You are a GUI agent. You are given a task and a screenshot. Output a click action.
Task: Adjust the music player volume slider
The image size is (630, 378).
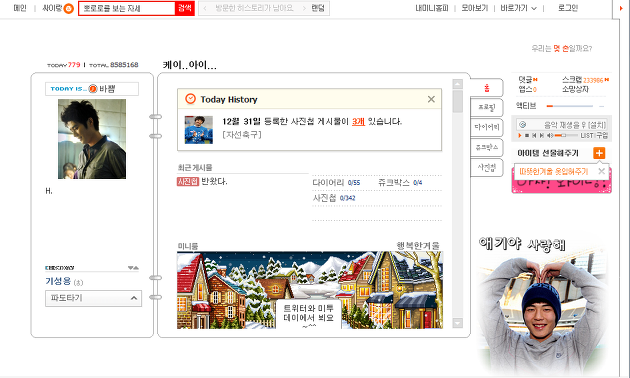tap(566, 136)
